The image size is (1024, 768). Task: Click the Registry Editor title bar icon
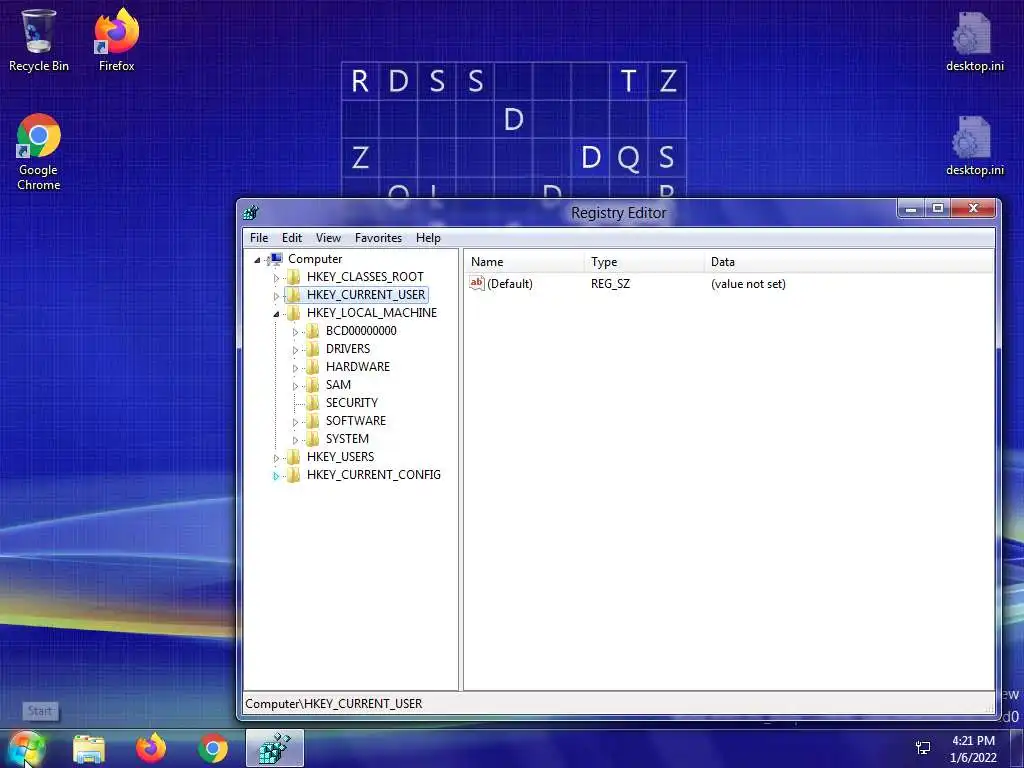[251, 212]
